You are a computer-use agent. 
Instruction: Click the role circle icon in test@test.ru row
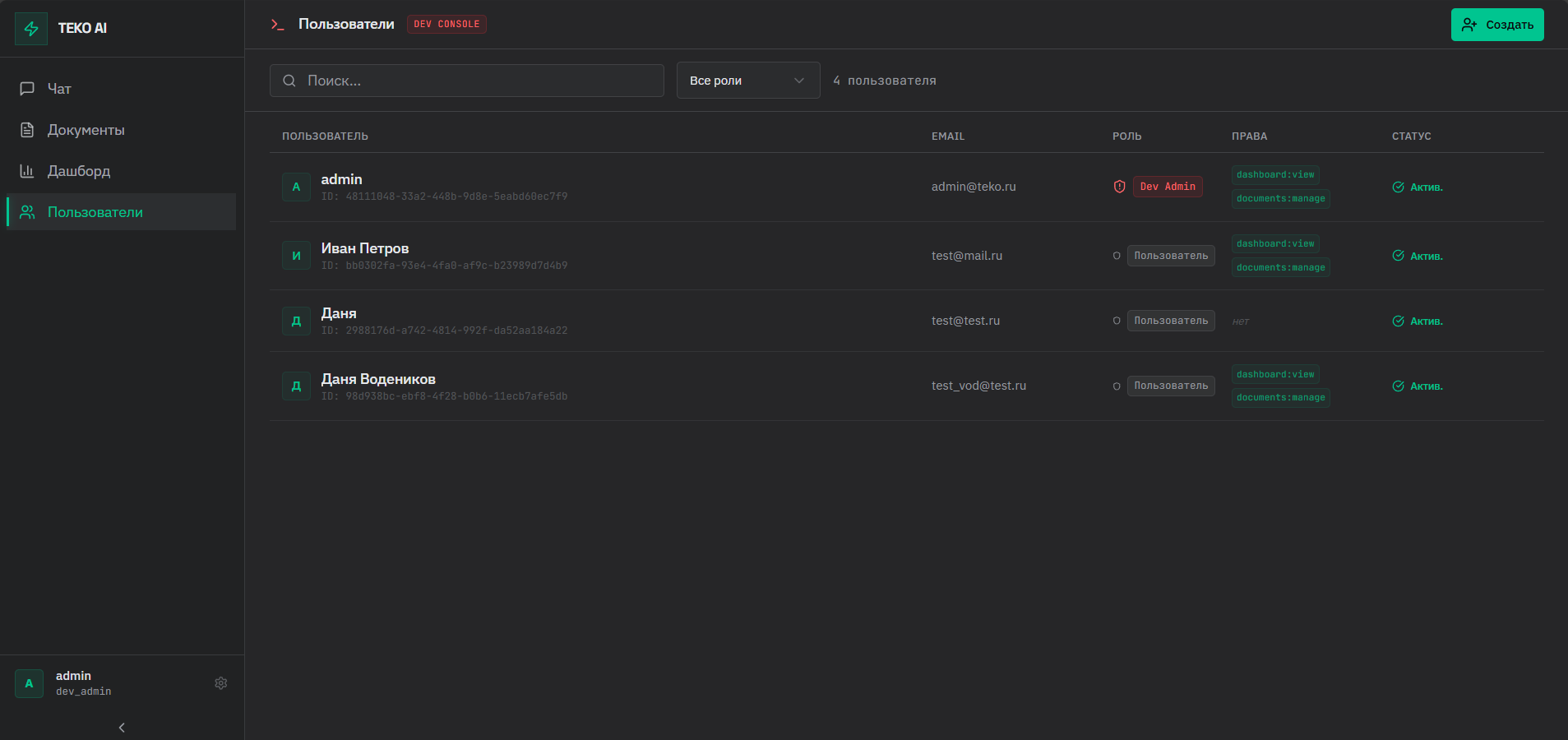1117,321
